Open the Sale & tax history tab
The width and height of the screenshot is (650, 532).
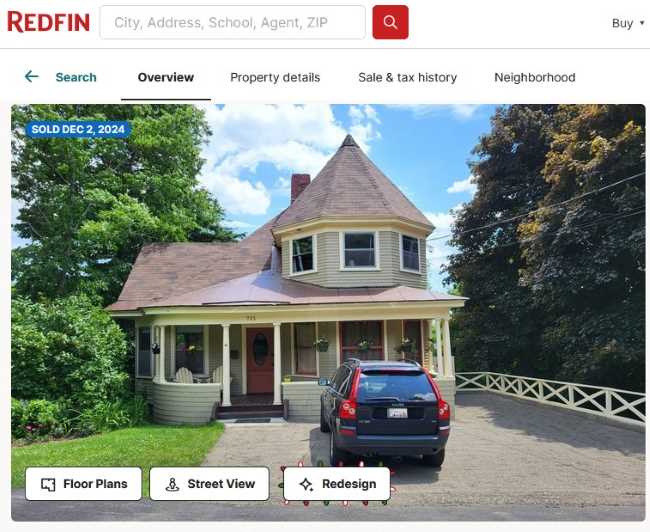pos(407,78)
